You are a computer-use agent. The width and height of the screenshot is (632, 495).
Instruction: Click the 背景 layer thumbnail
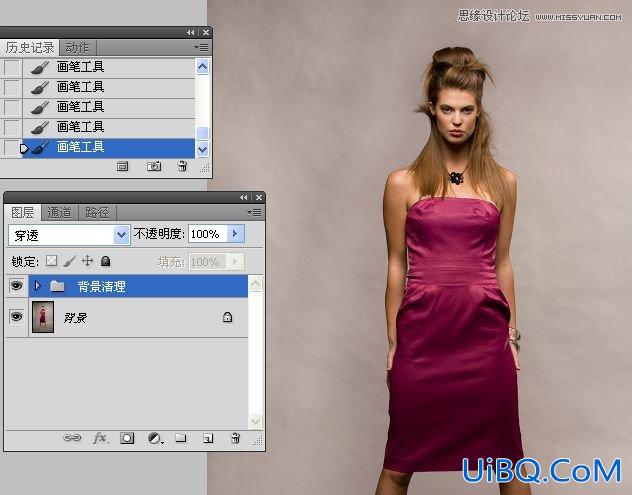click(43, 317)
